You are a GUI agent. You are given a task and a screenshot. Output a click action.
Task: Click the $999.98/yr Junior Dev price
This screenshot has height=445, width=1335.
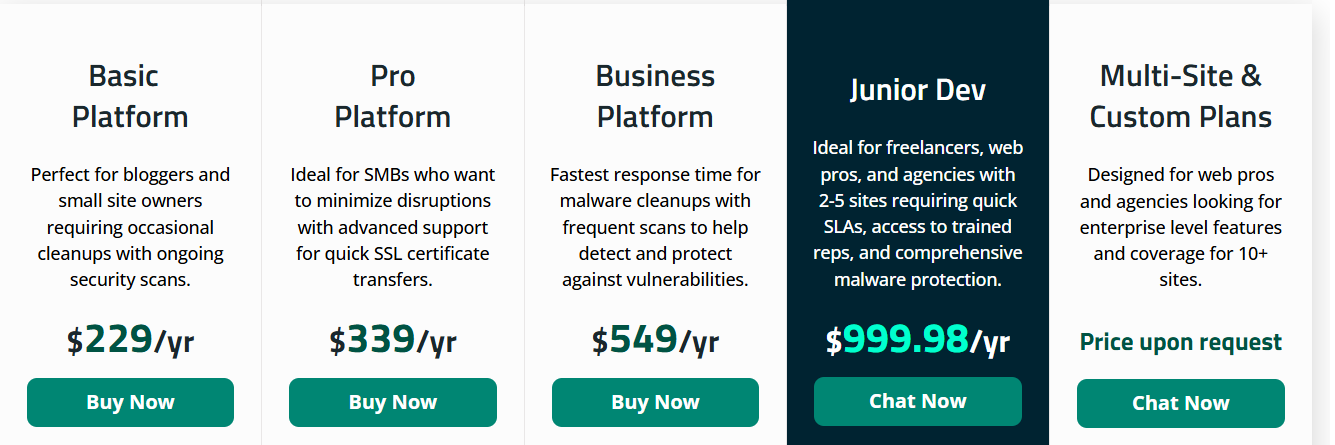[x=917, y=340]
